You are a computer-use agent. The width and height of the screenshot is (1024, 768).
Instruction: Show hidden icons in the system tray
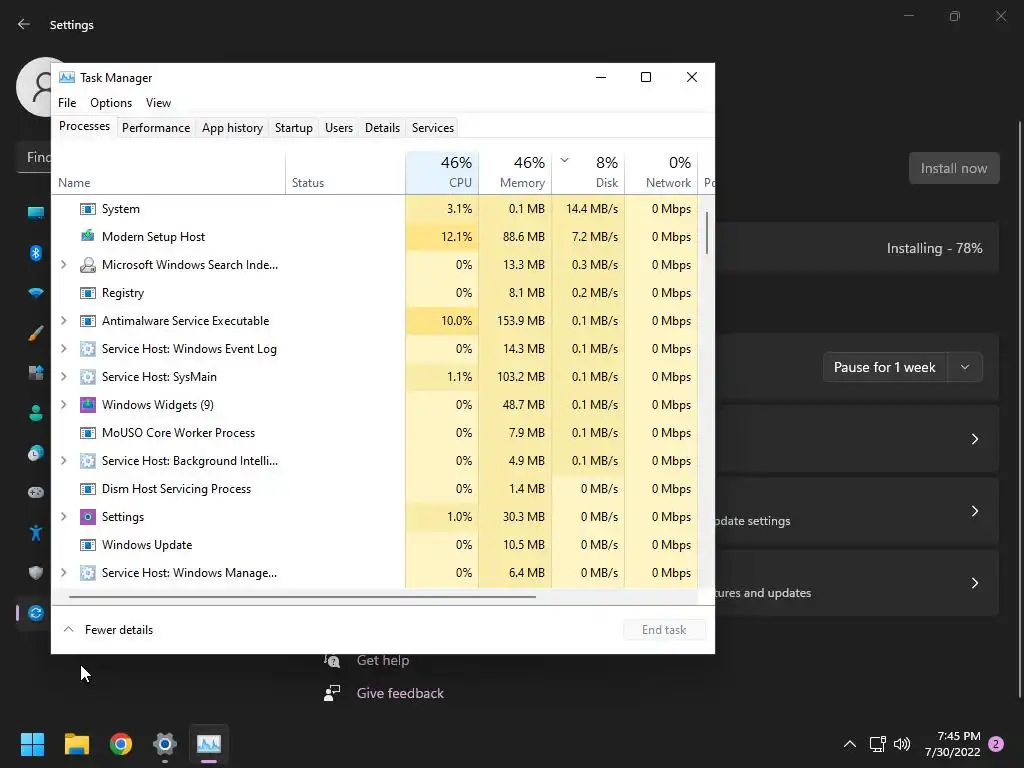coord(850,744)
